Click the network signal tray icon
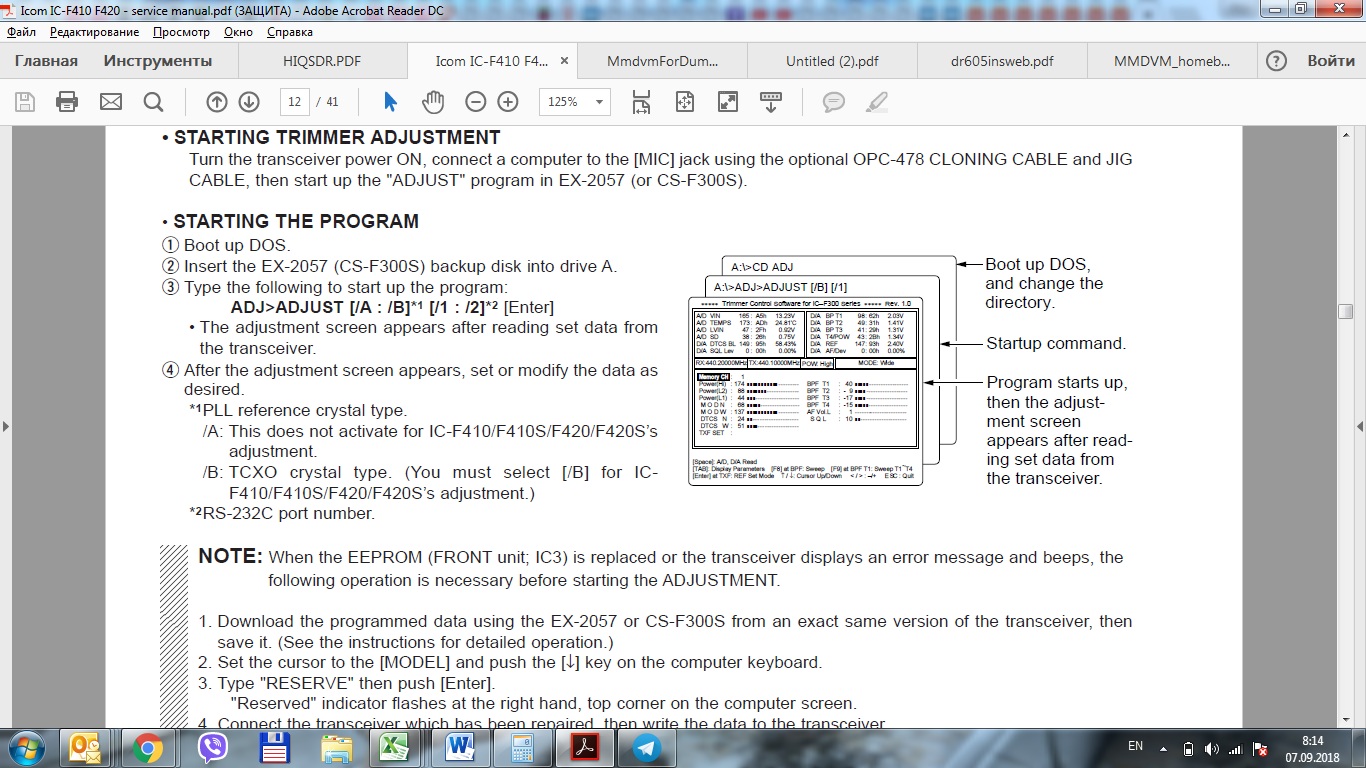The height and width of the screenshot is (768, 1366). [x=1236, y=748]
